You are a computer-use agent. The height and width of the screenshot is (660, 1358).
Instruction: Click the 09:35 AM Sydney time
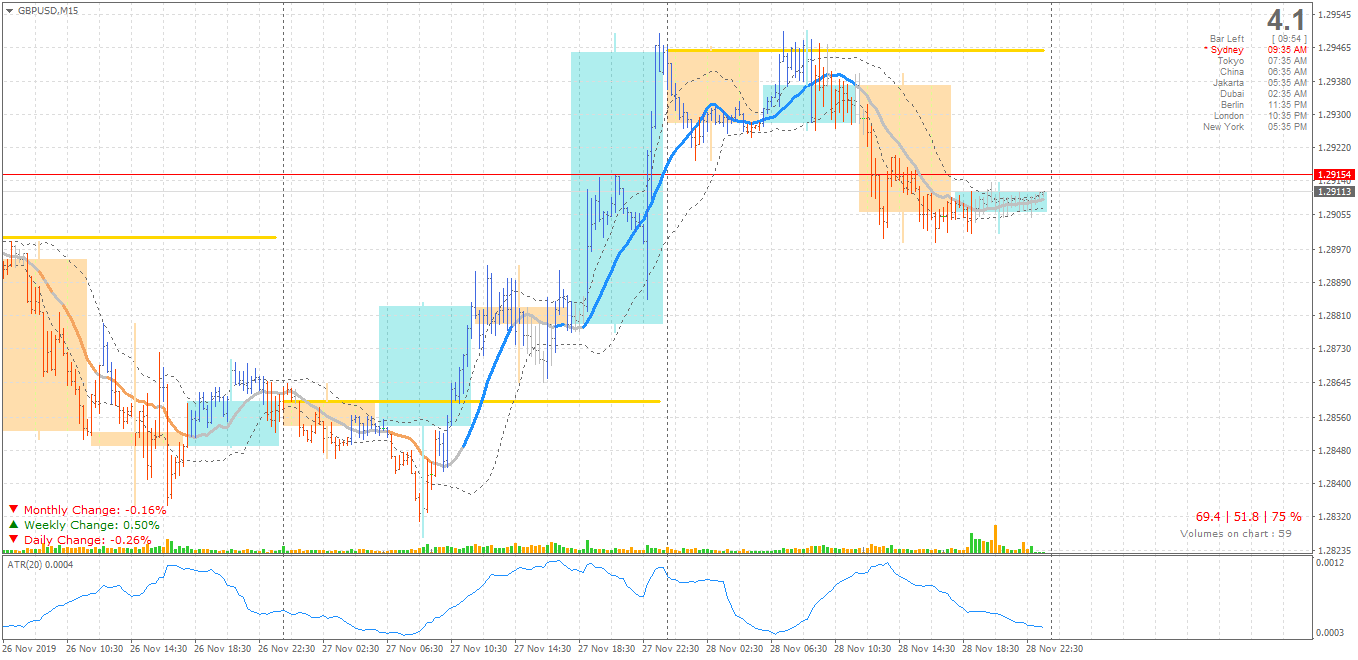[1287, 50]
